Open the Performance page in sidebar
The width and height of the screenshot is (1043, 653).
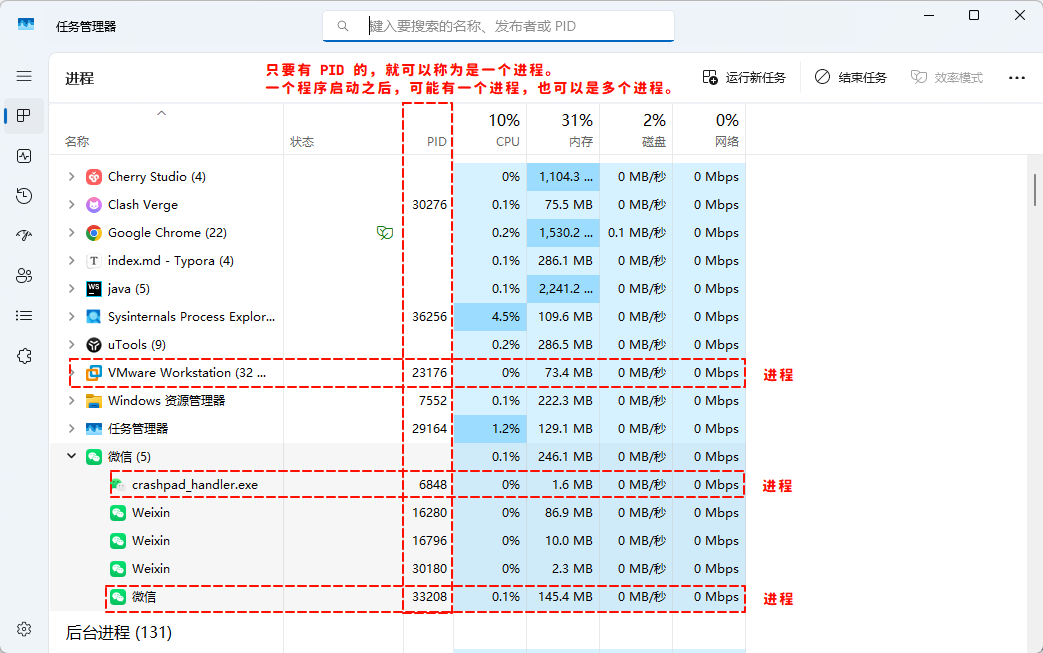[x=24, y=156]
